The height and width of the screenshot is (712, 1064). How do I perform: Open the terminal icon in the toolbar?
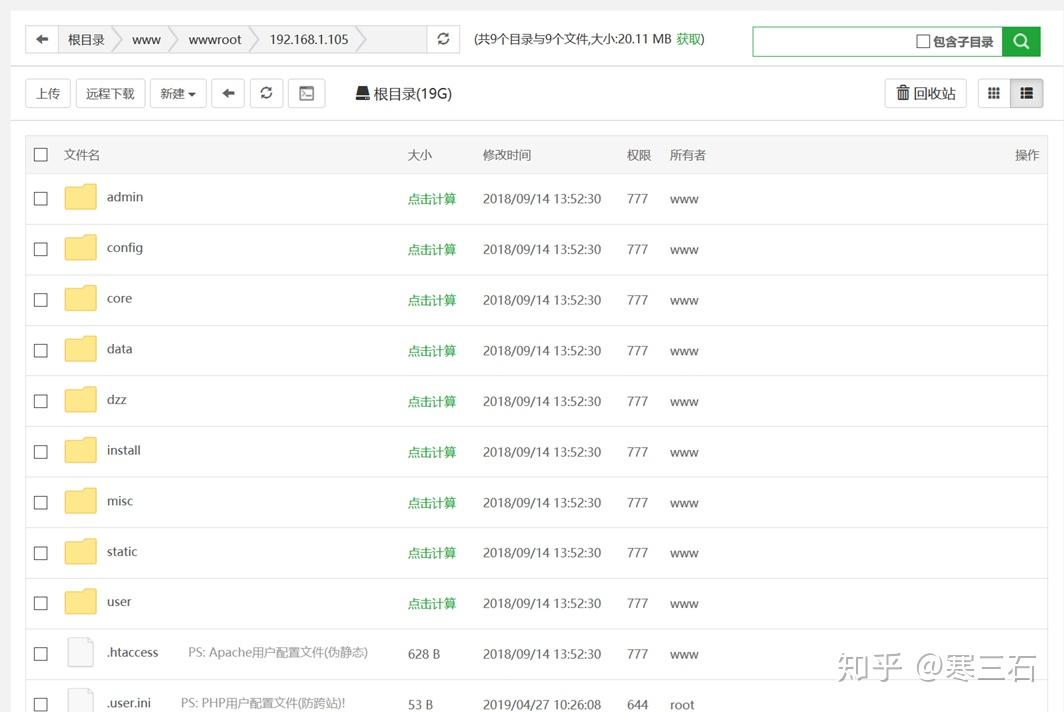point(307,94)
